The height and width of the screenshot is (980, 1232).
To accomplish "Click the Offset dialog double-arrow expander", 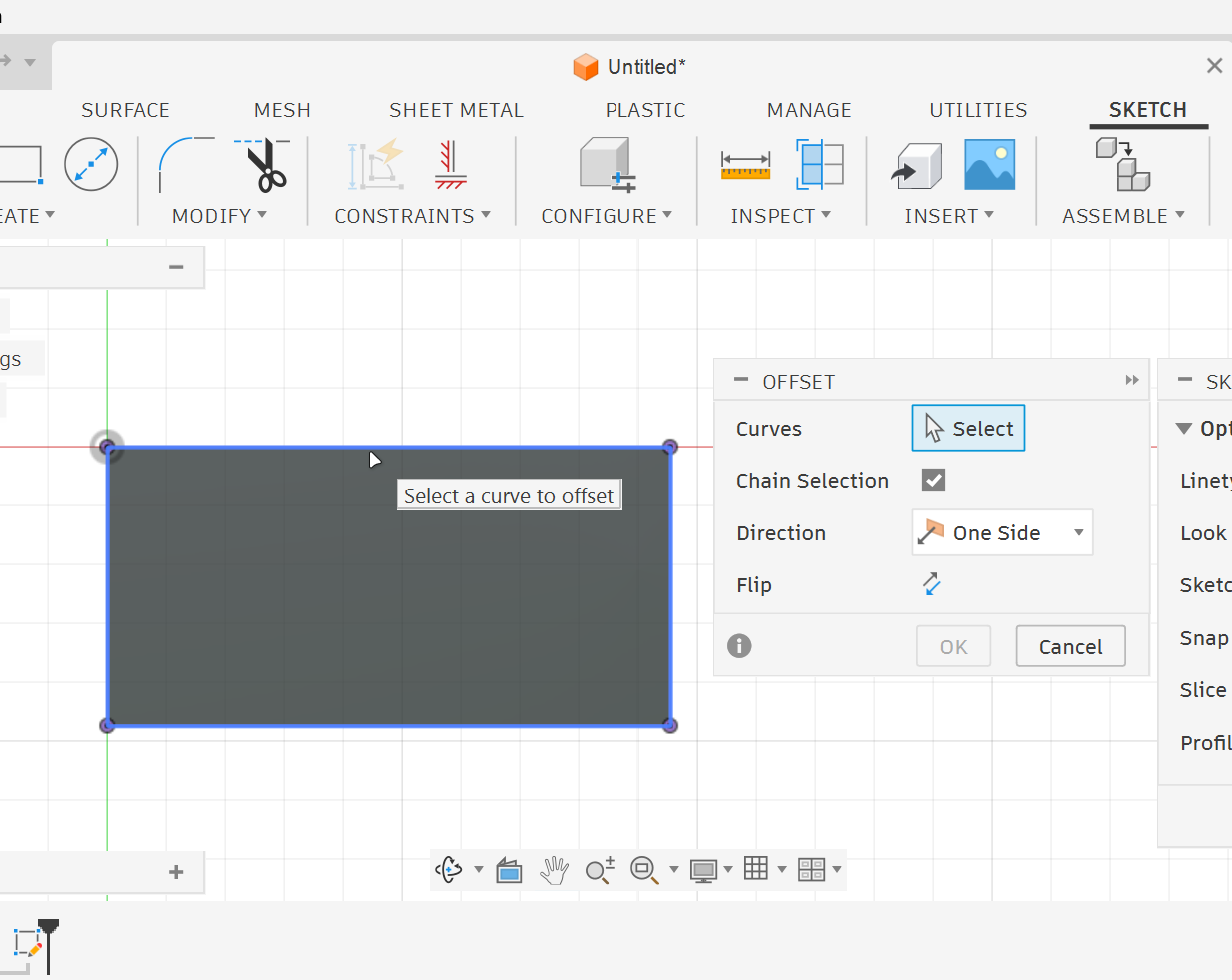I will [x=1132, y=380].
